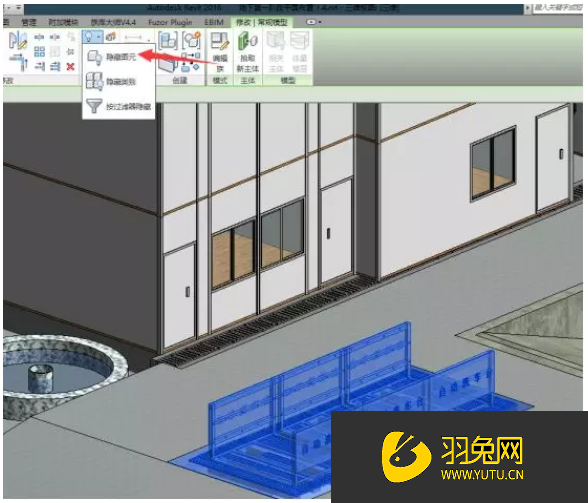
Task: Expand the linear dimension tool dropdown arrow
Action: click(149, 40)
